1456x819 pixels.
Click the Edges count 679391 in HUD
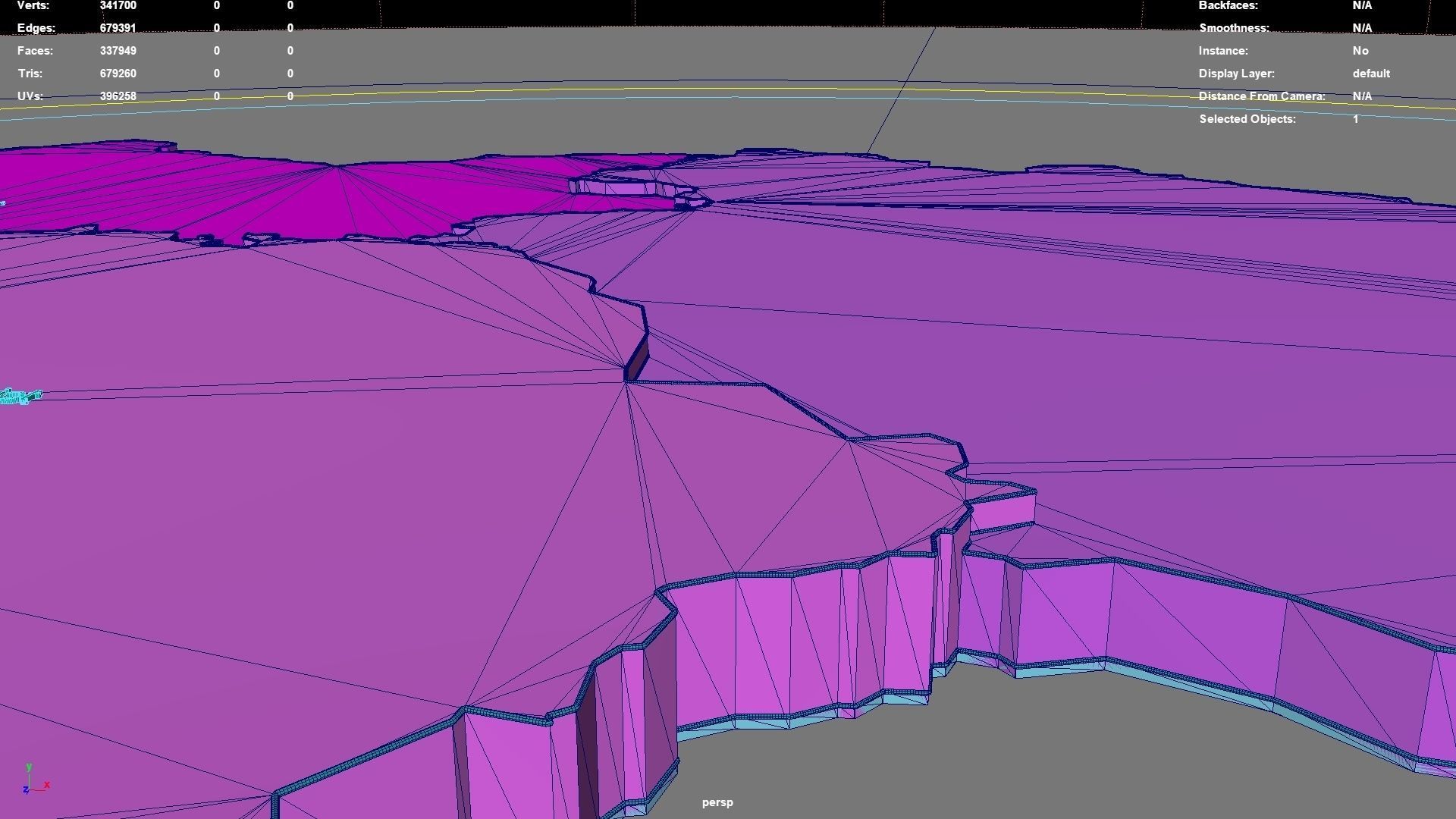click(x=118, y=28)
